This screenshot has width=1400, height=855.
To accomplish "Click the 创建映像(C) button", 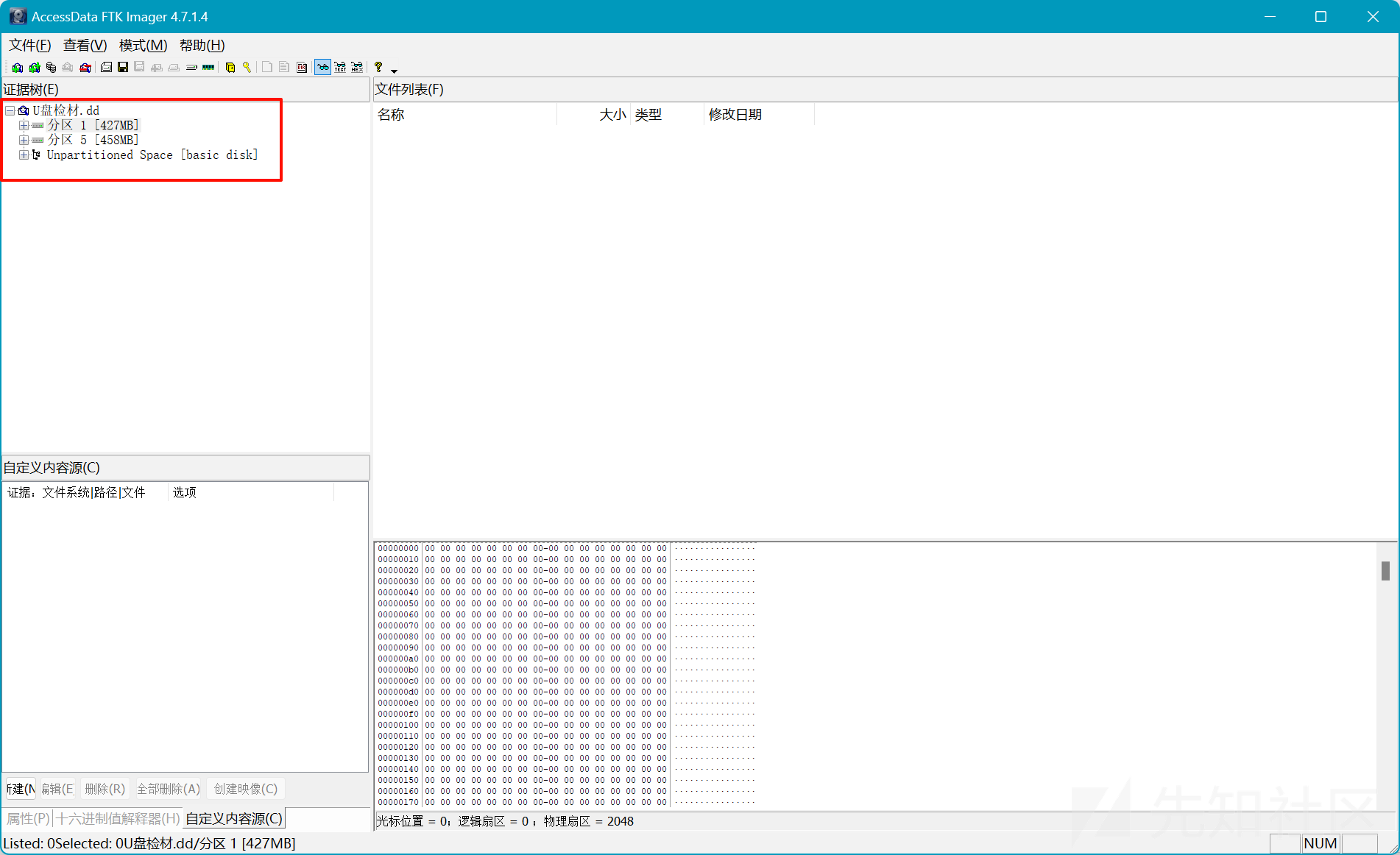I will click(246, 789).
